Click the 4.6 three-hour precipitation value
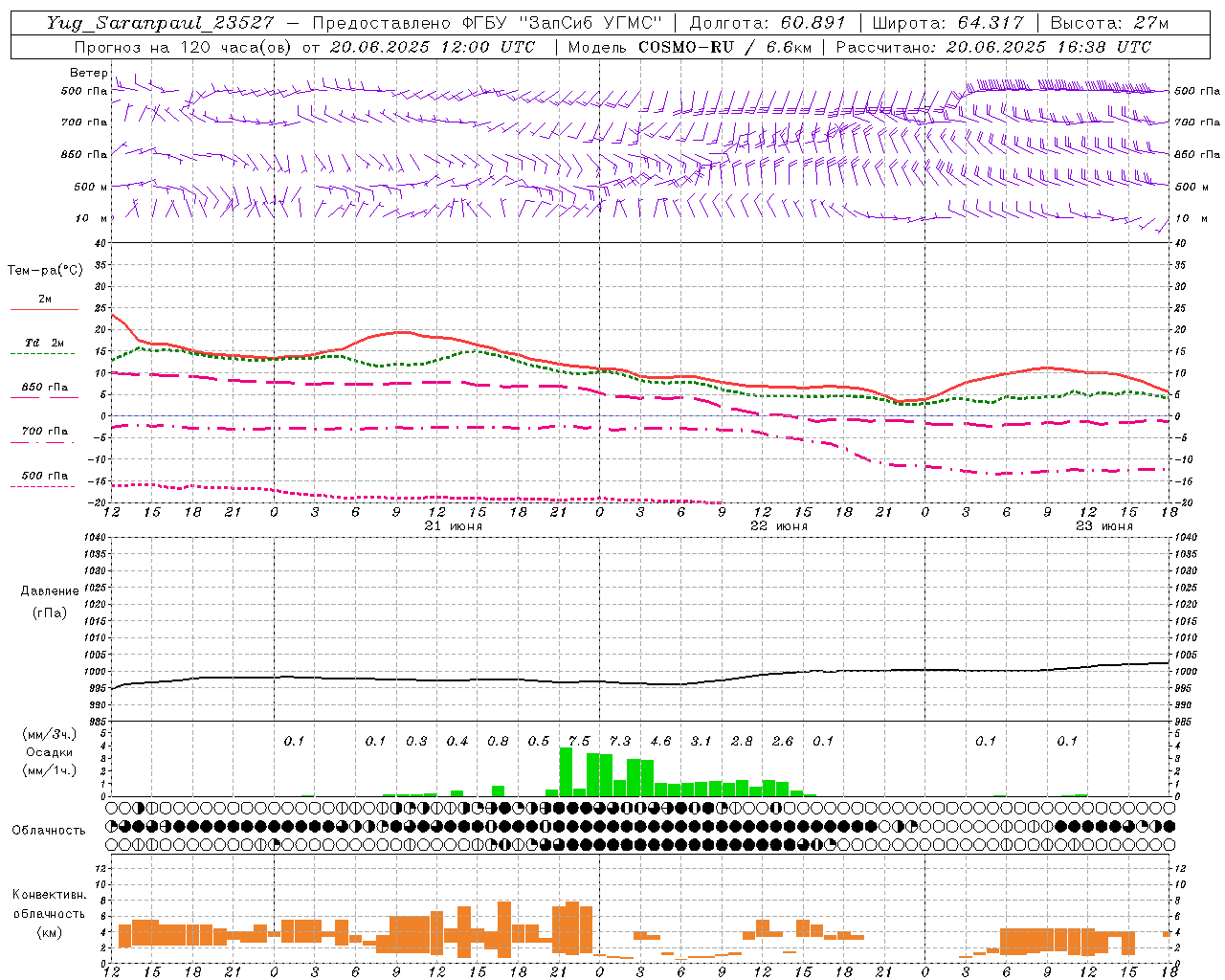The width and height of the screenshot is (1225, 980). (660, 742)
